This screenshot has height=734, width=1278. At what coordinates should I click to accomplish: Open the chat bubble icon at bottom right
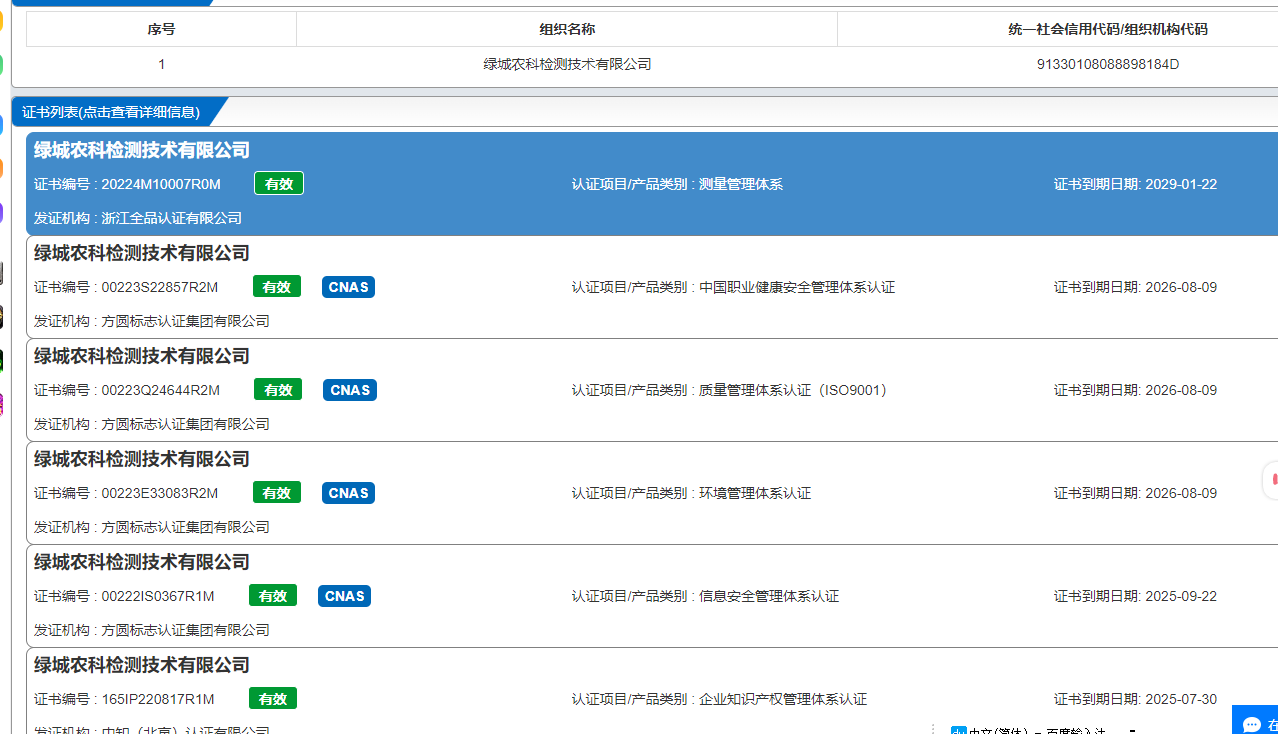[x=1251, y=724]
